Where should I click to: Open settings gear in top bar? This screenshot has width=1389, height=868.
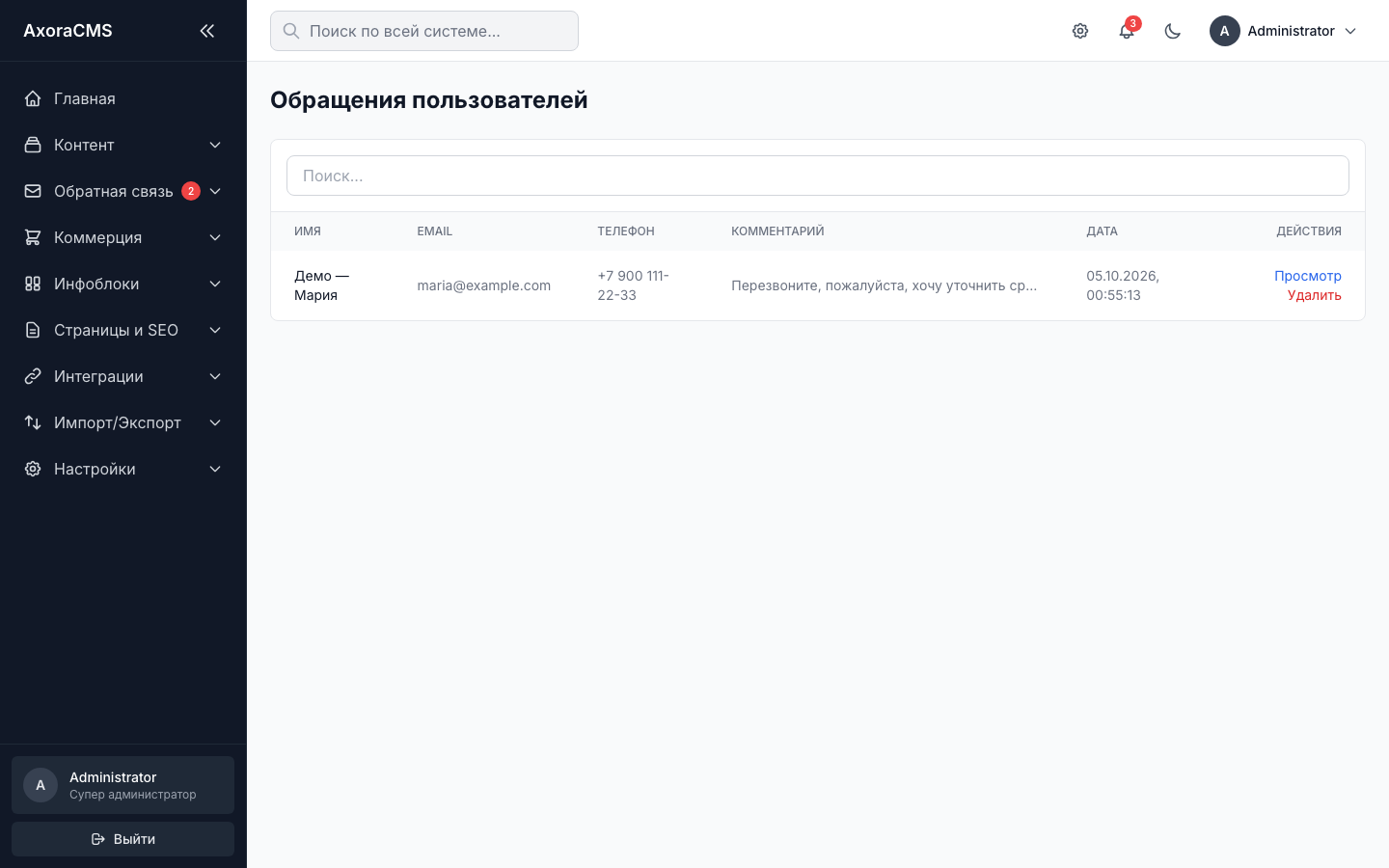1080,31
